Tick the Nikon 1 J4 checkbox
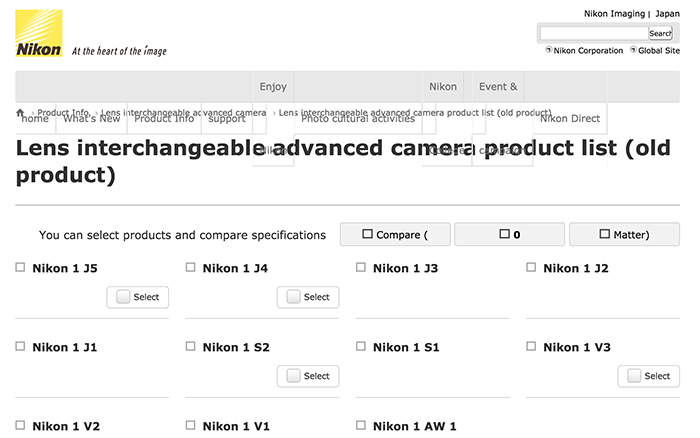The height and width of the screenshot is (438, 700). coord(191,268)
